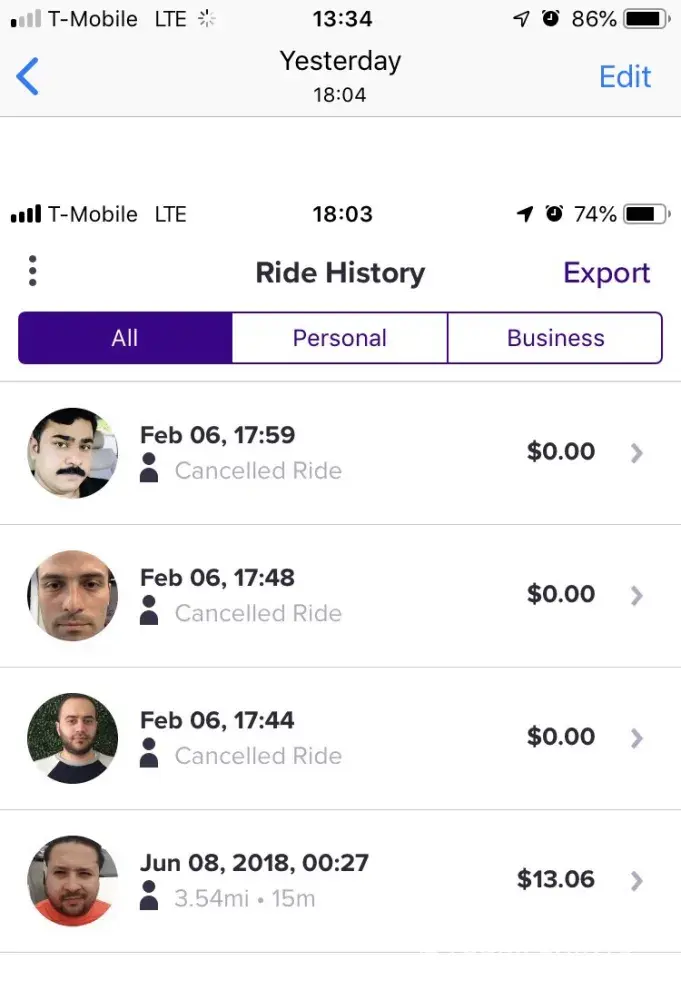Tap the passenger icon on Feb 06, 17:44 ride

pyautogui.click(x=149, y=753)
